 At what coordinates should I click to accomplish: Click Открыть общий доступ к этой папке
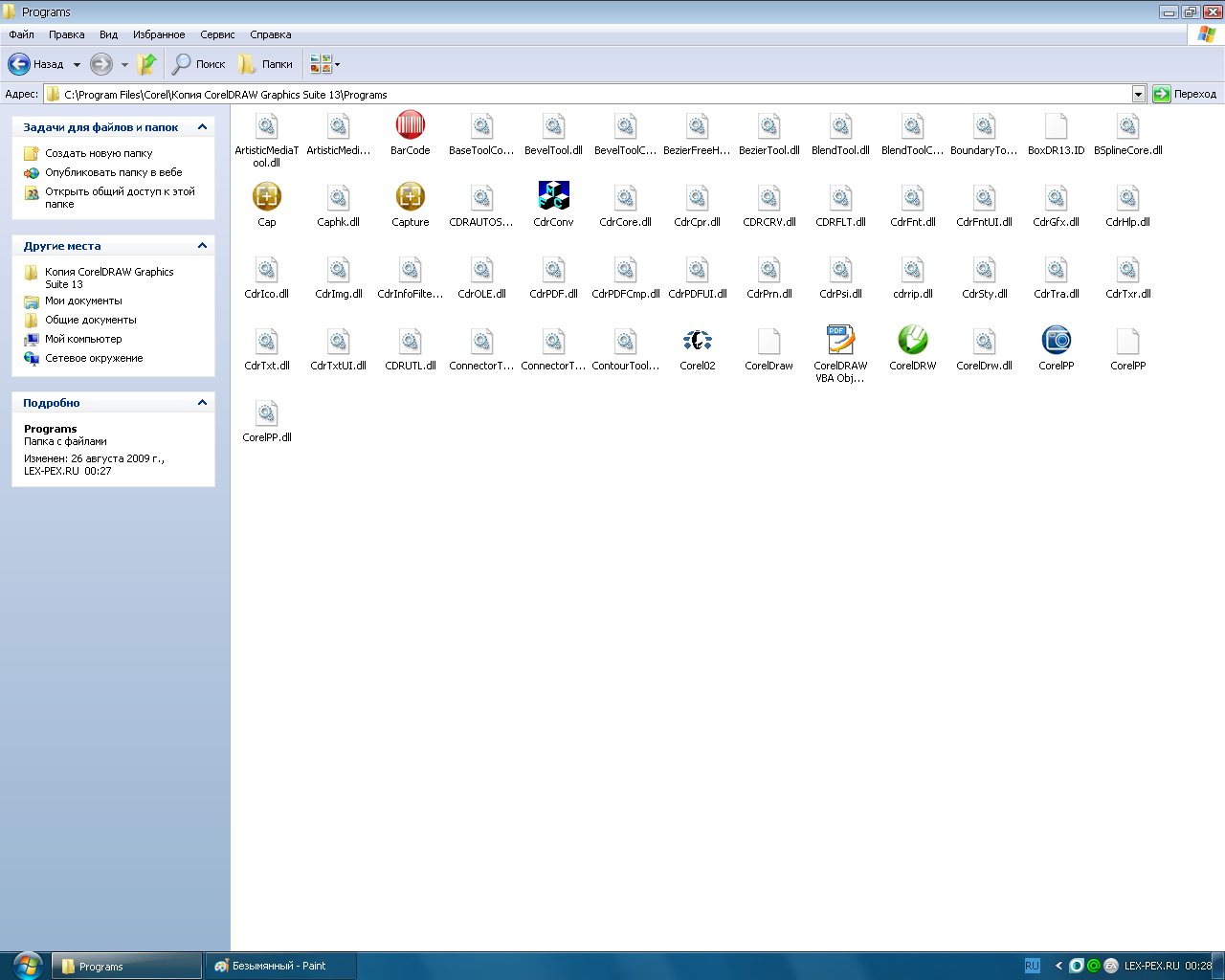tap(120, 197)
